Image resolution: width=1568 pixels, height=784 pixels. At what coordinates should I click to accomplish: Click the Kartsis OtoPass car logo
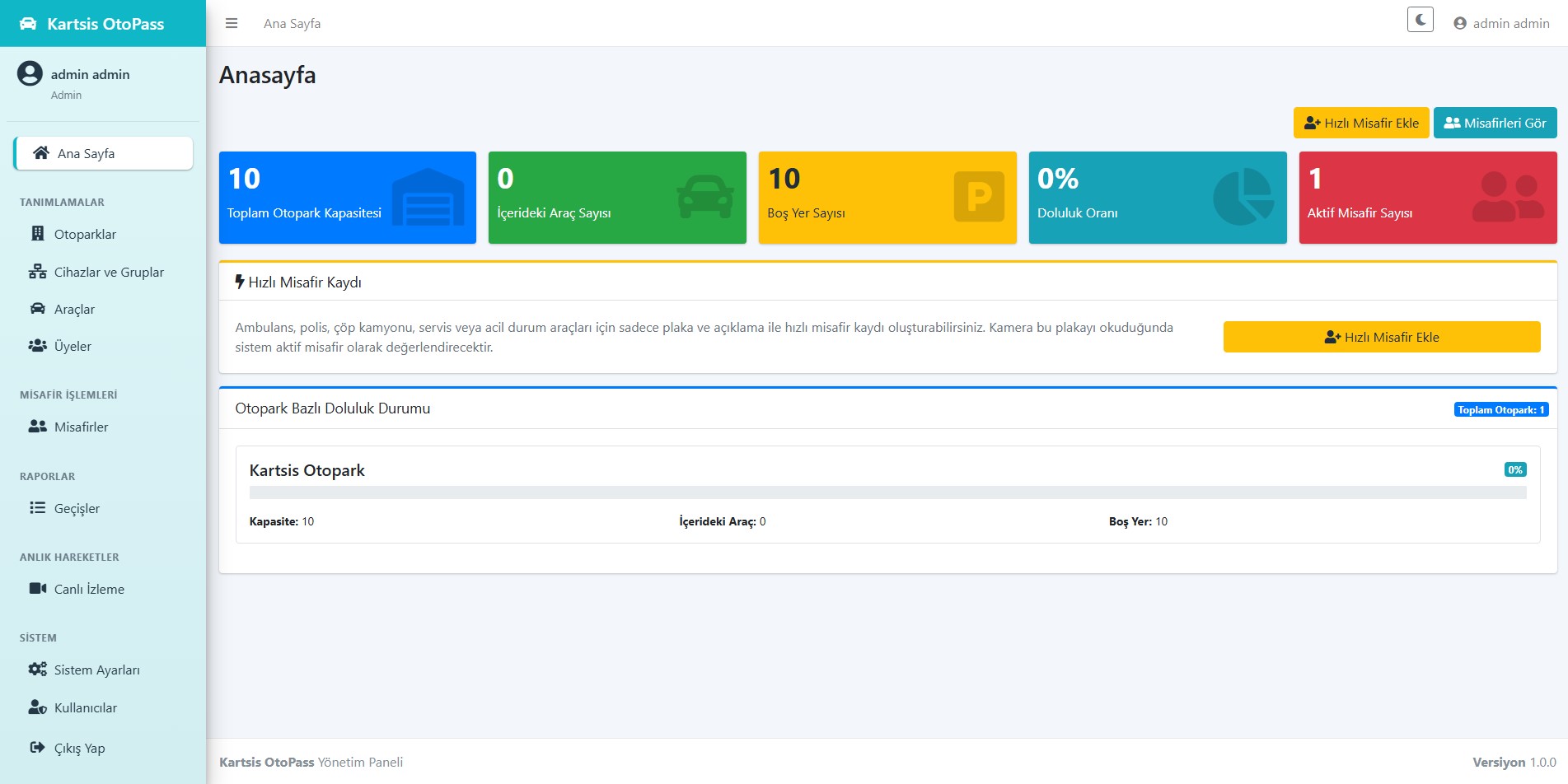[28, 23]
